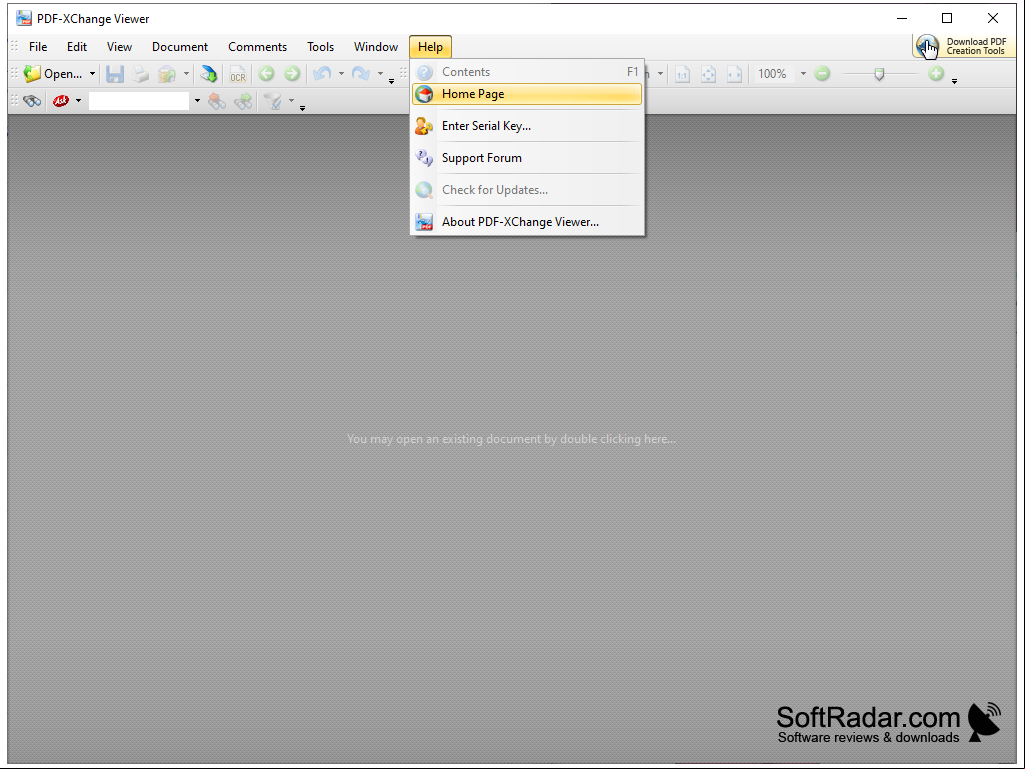
Task: Close the open Help menu
Action: click(x=430, y=47)
